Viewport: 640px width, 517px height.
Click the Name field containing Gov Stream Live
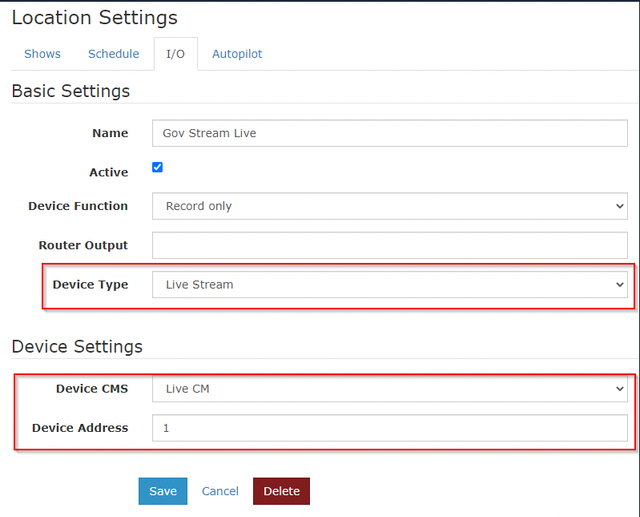pos(390,133)
